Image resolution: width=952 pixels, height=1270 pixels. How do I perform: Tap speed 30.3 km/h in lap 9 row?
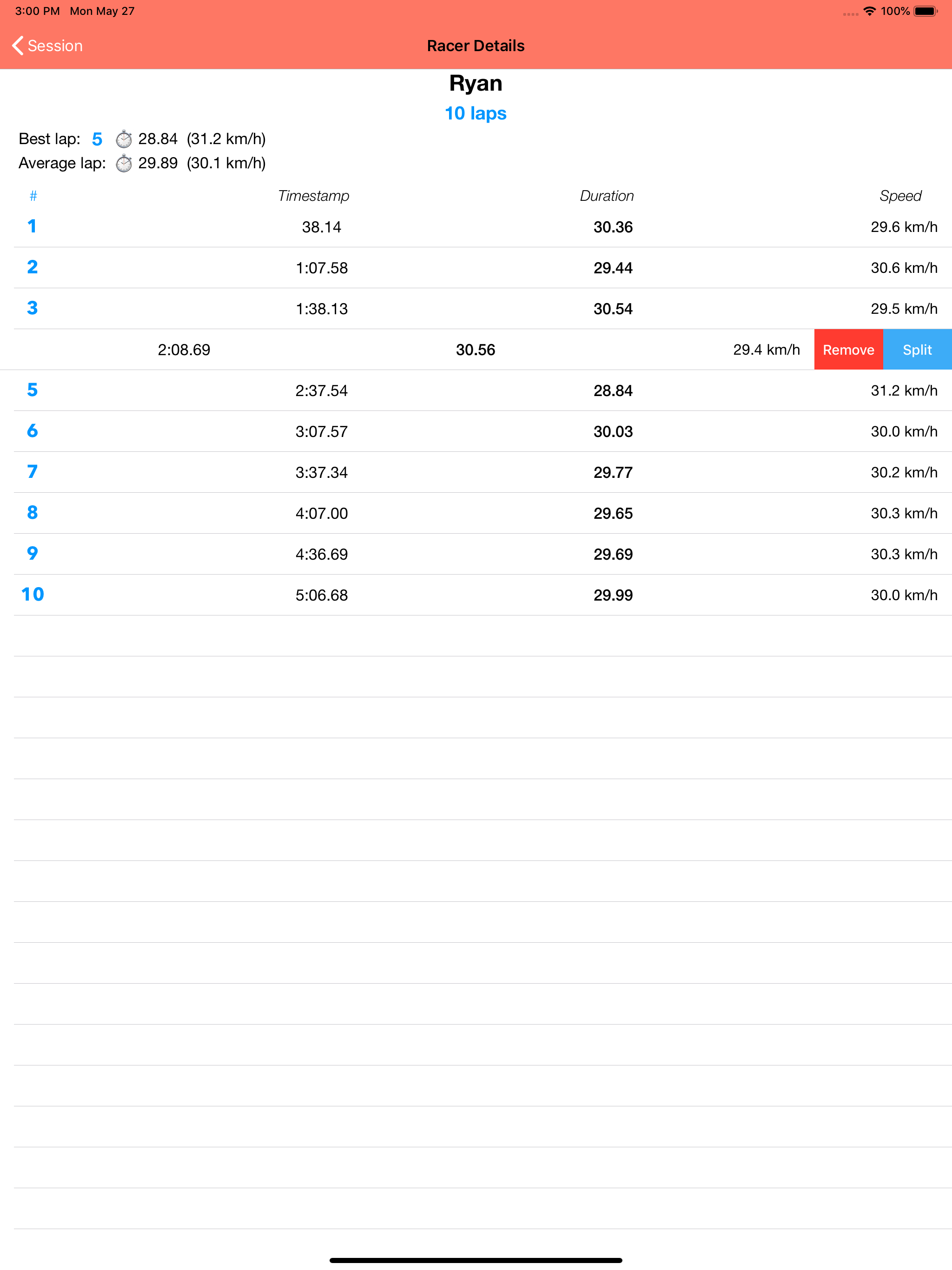[x=904, y=554]
